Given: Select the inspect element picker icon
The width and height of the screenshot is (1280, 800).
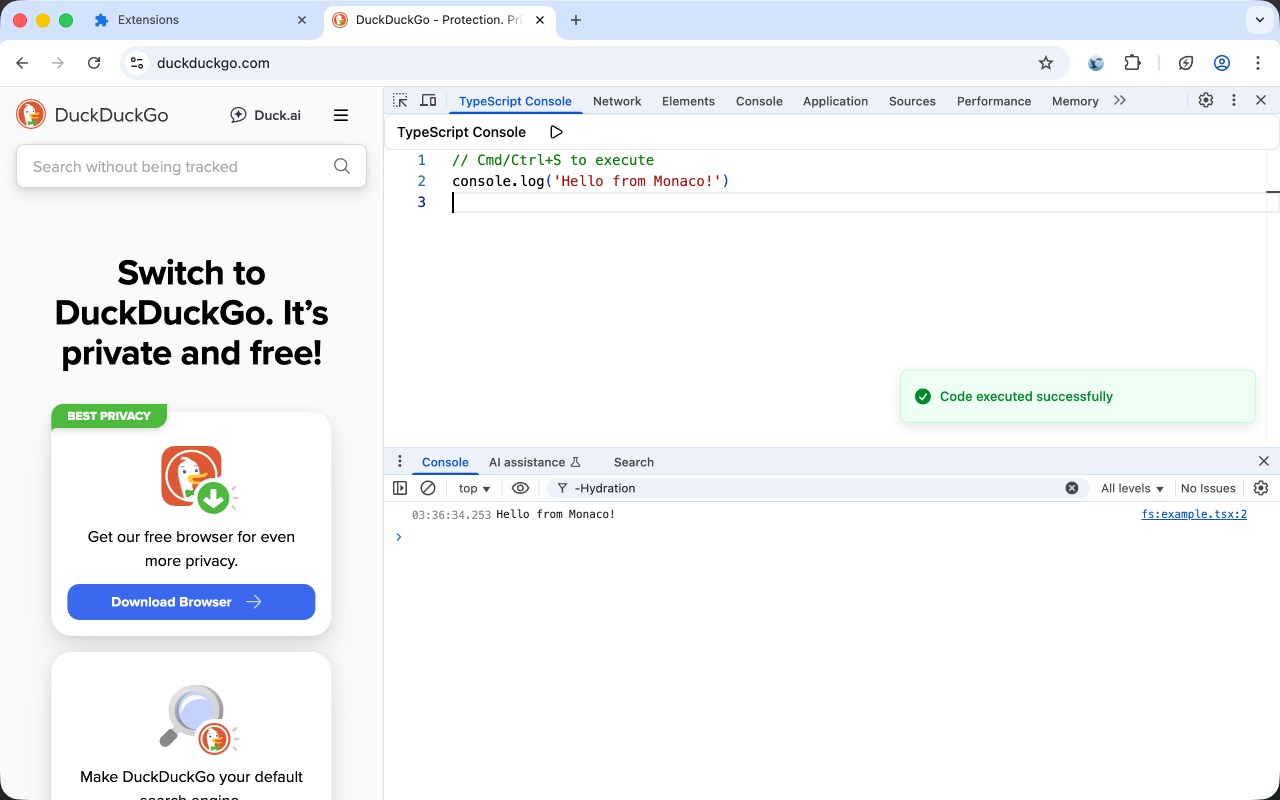Looking at the screenshot, I should pyautogui.click(x=400, y=100).
